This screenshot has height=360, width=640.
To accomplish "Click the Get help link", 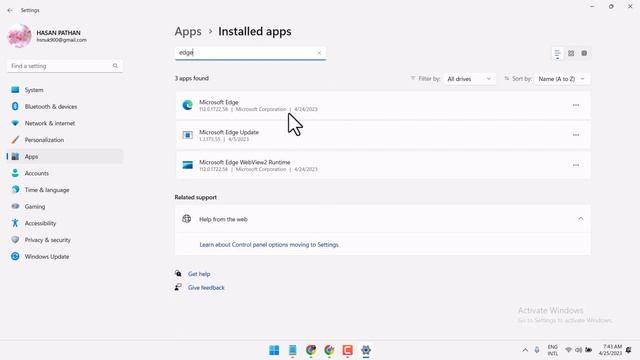I will click(x=199, y=274).
